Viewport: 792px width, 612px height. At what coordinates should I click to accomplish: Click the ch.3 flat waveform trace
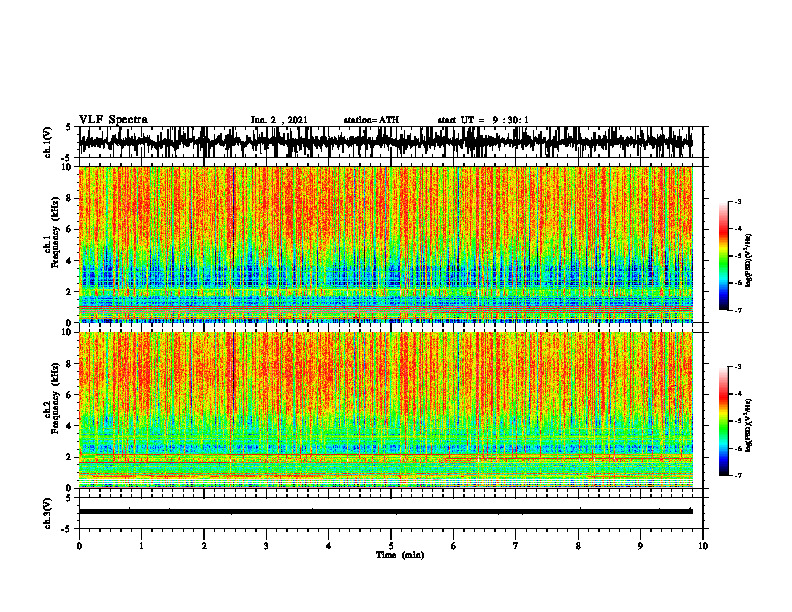pos(386,511)
